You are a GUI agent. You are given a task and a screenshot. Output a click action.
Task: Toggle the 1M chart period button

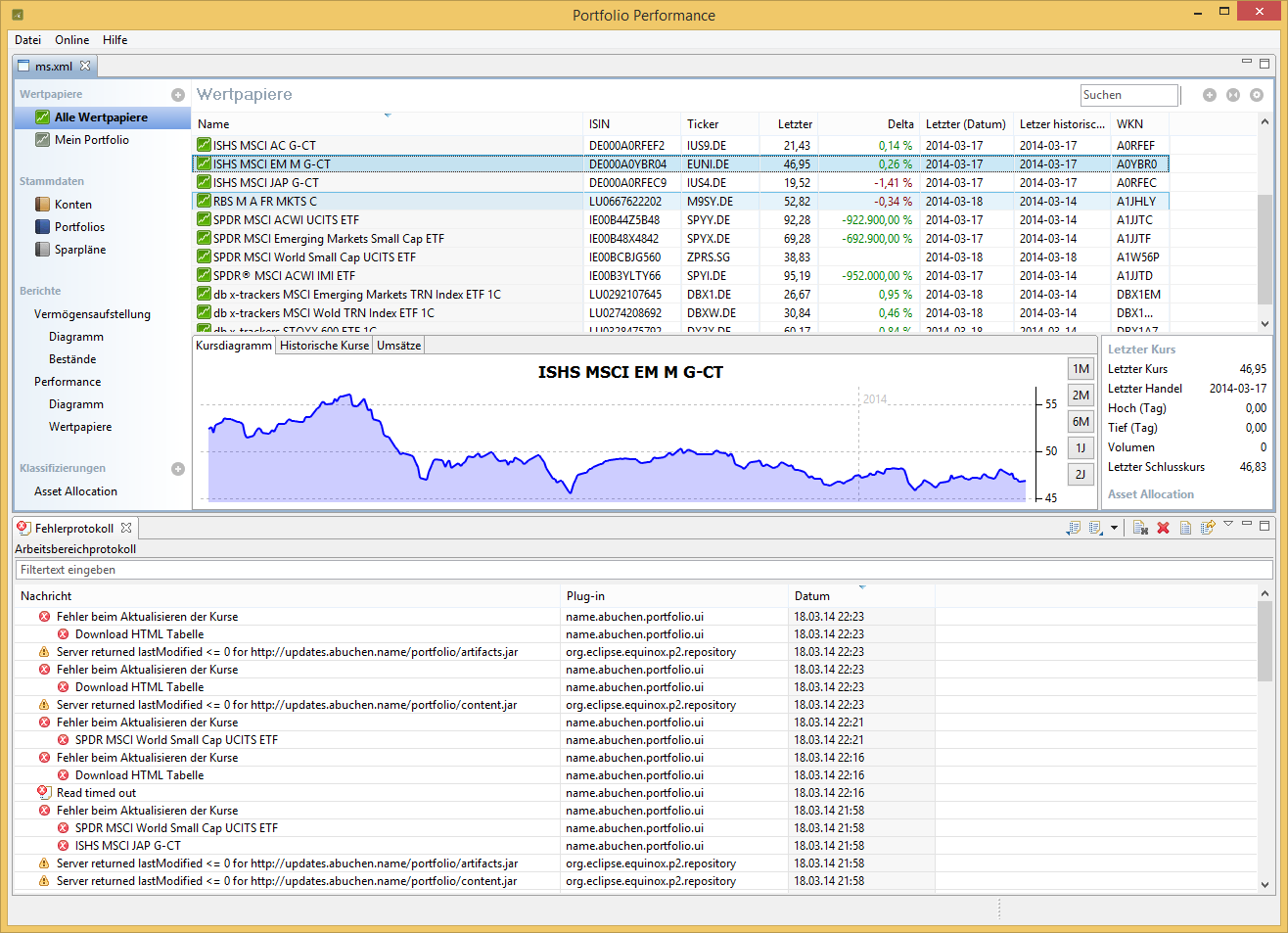point(1081,369)
